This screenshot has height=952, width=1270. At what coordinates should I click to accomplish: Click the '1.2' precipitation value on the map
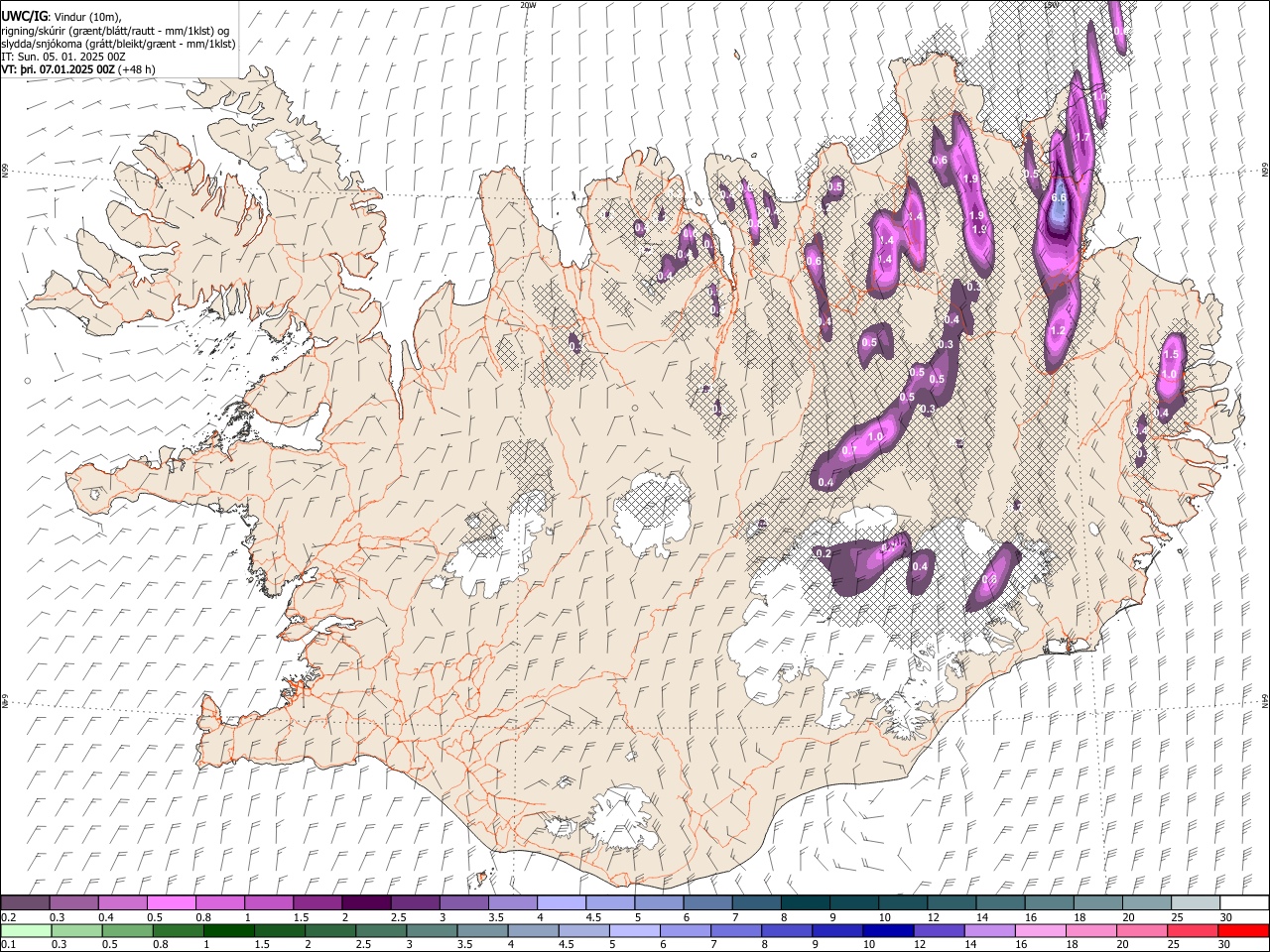pos(1058,330)
